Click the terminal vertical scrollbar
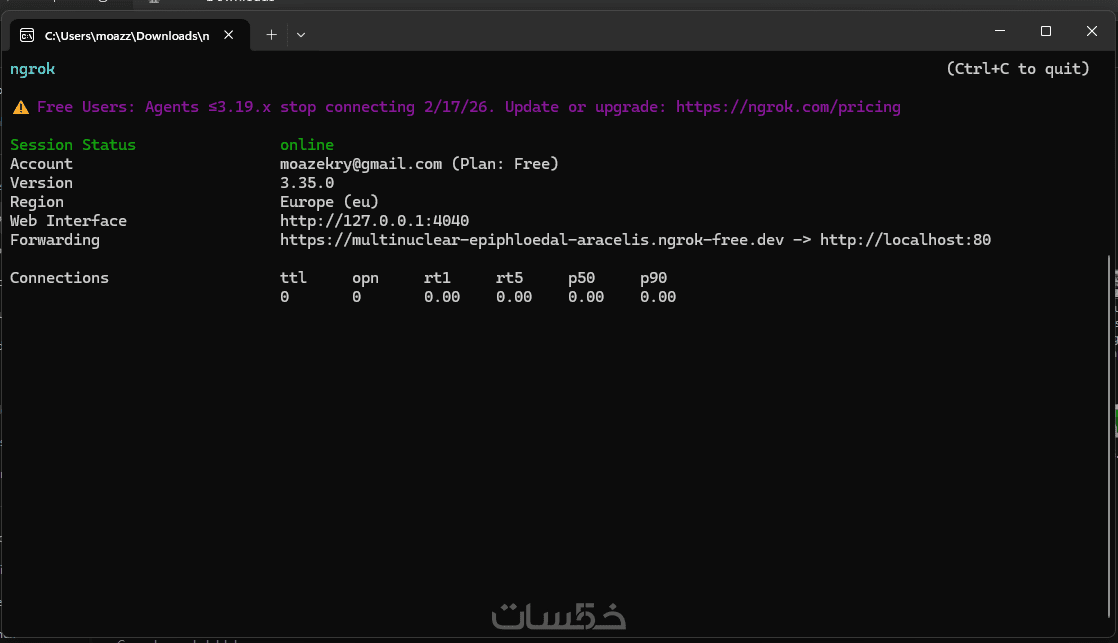1118x643 pixels. tap(1110, 436)
